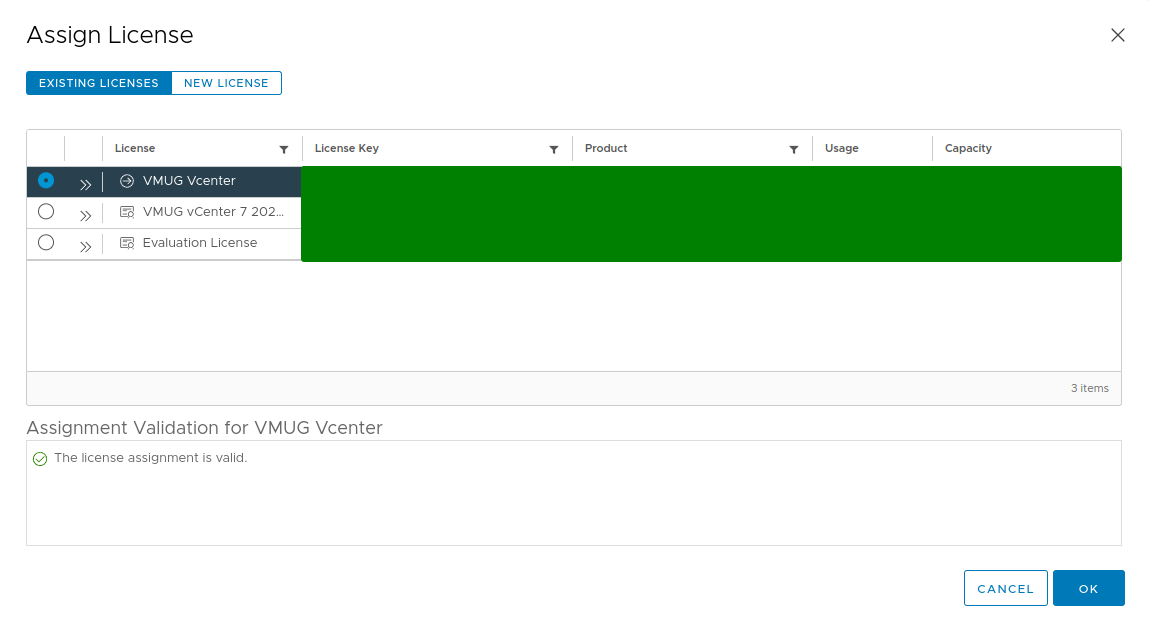Click the Usage column header
The width and height of the screenshot is (1149, 627).
click(x=841, y=148)
